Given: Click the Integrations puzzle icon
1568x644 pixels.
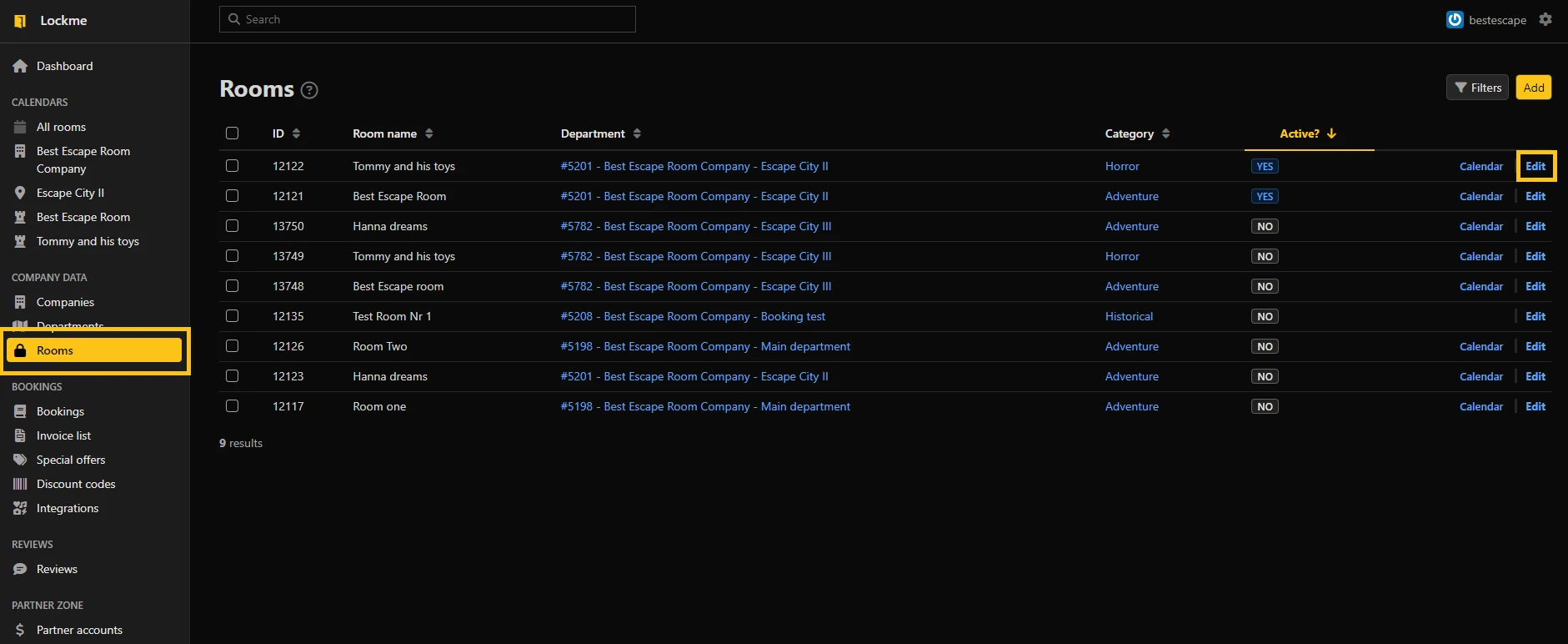Looking at the screenshot, I should pos(20,509).
